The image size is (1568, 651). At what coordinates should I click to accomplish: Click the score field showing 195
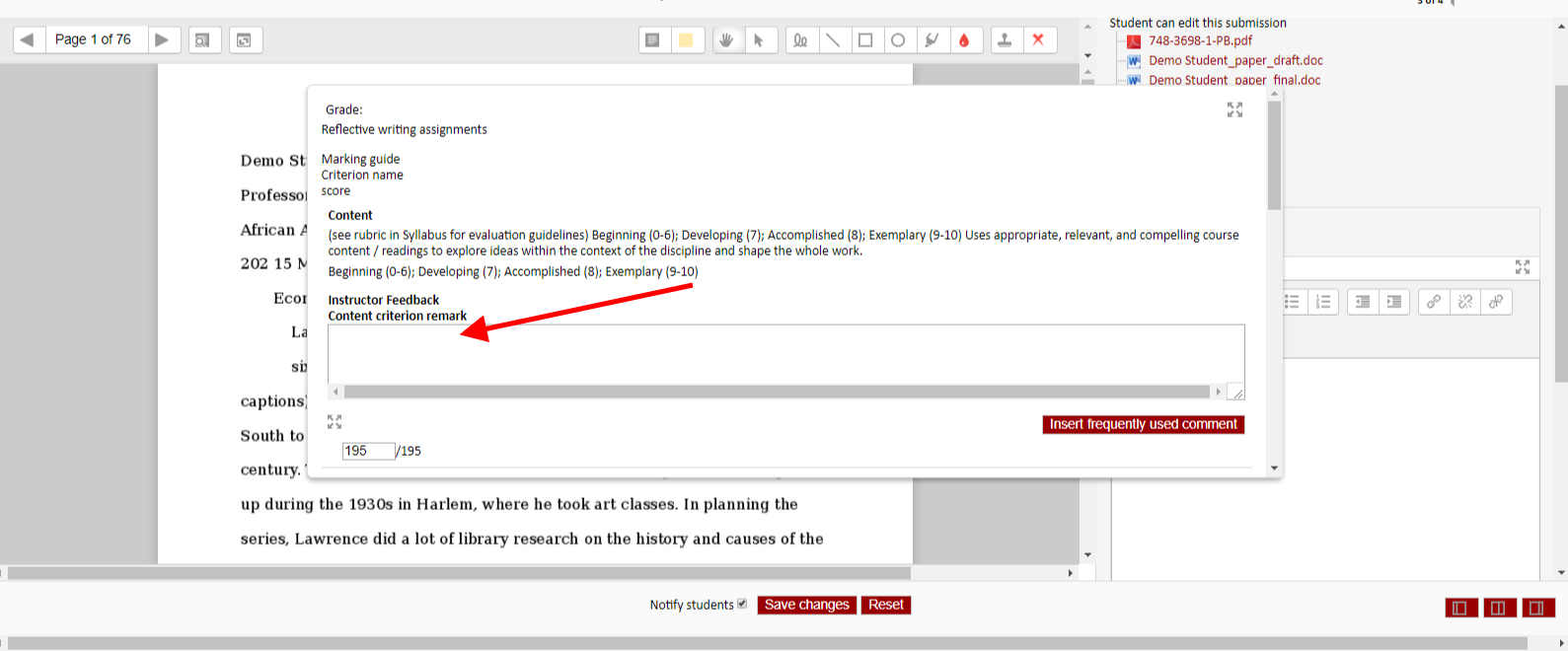[368, 451]
